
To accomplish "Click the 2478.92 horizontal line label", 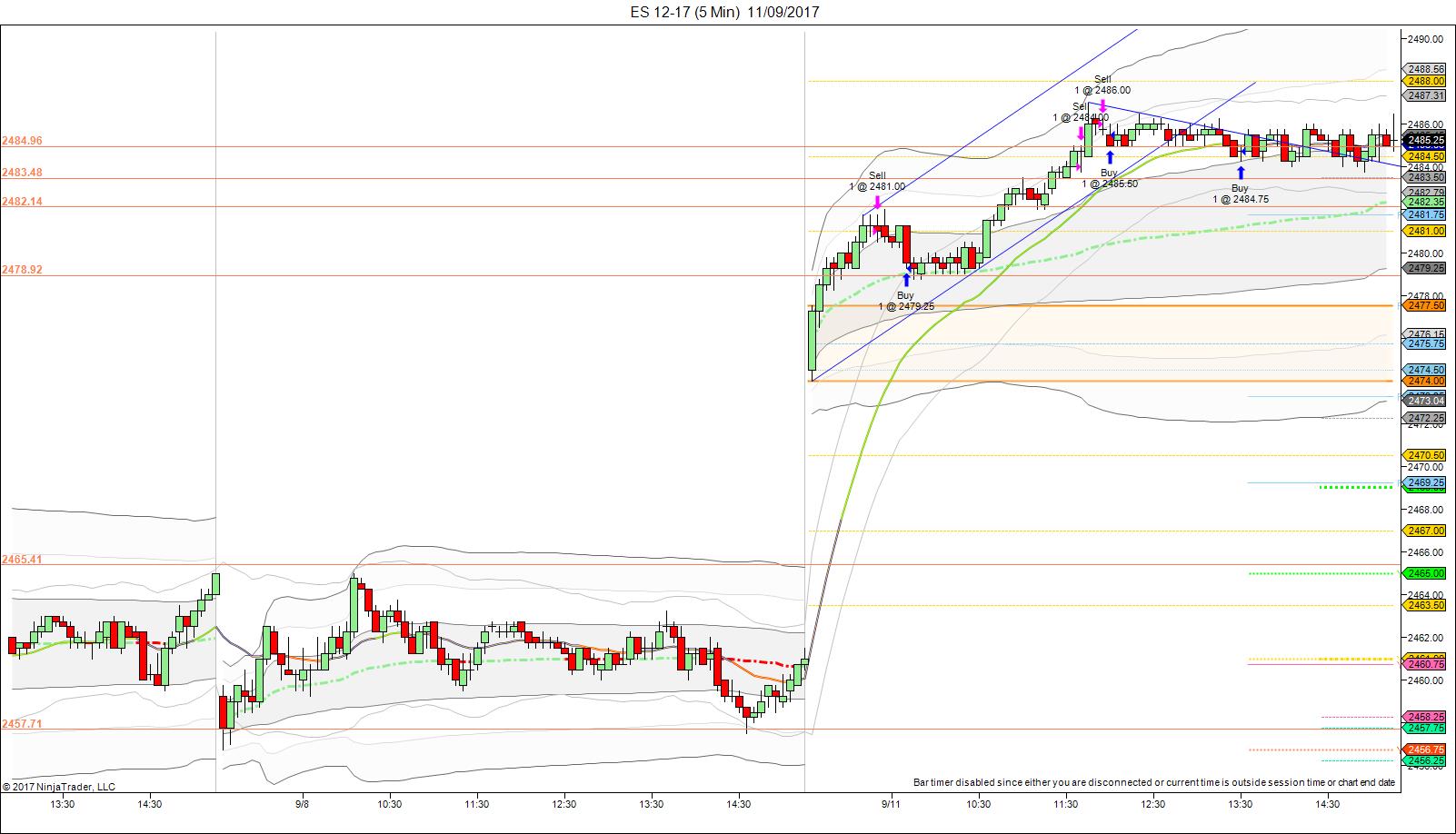I will [22, 270].
